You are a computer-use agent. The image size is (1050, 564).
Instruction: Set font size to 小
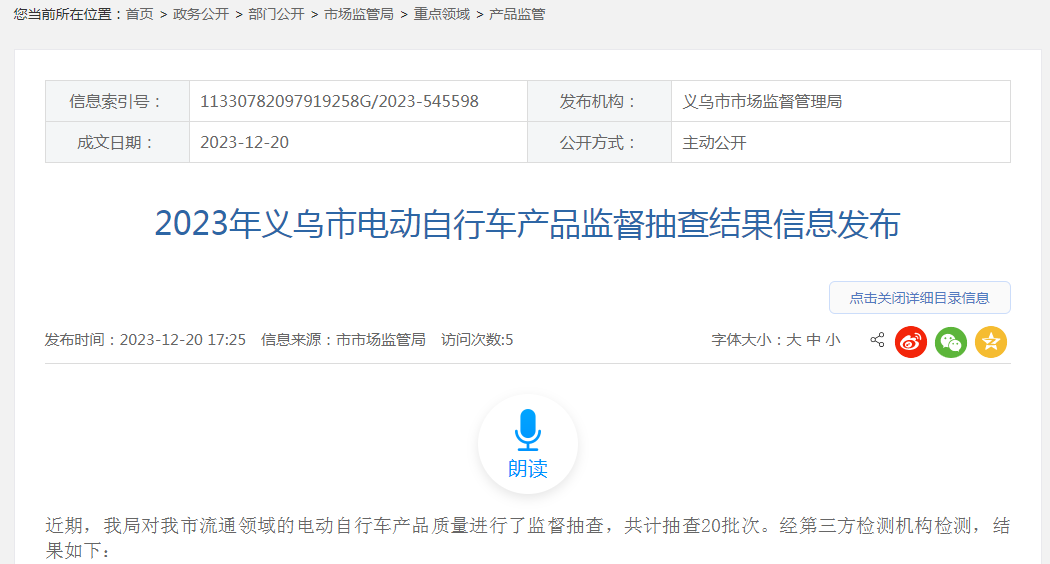(x=833, y=340)
